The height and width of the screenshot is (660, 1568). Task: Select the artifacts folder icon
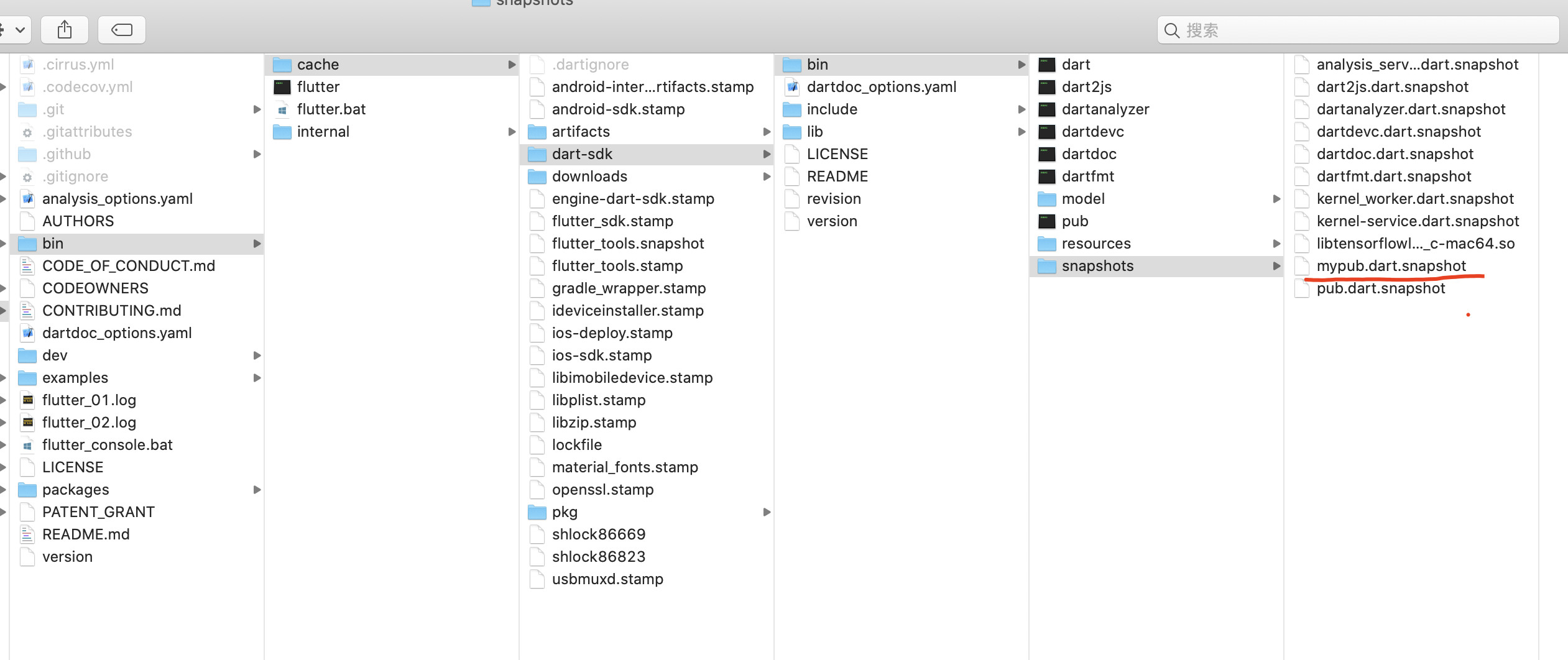pos(537,132)
